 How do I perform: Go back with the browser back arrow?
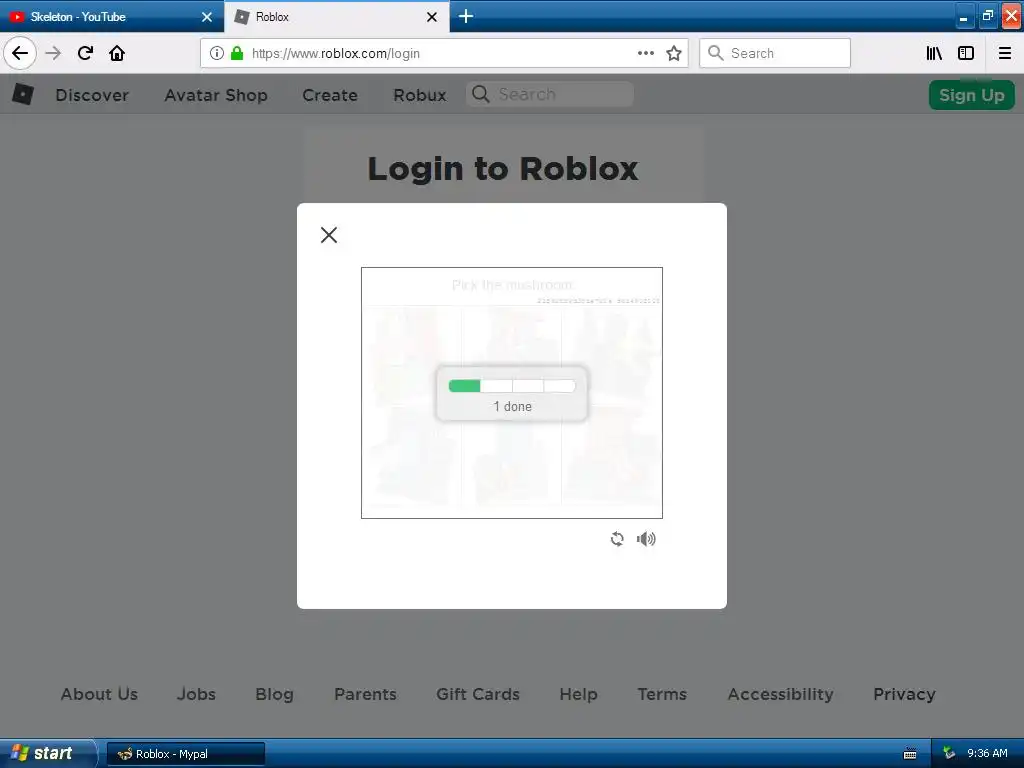click(x=20, y=53)
